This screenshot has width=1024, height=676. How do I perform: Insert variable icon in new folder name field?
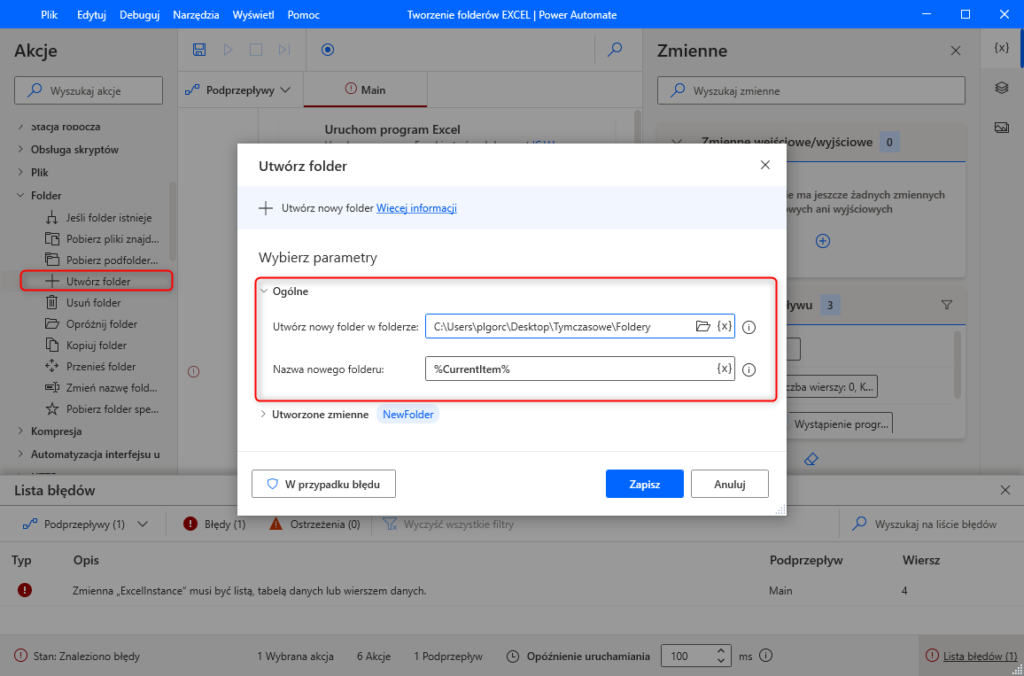pyautogui.click(x=725, y=369)
